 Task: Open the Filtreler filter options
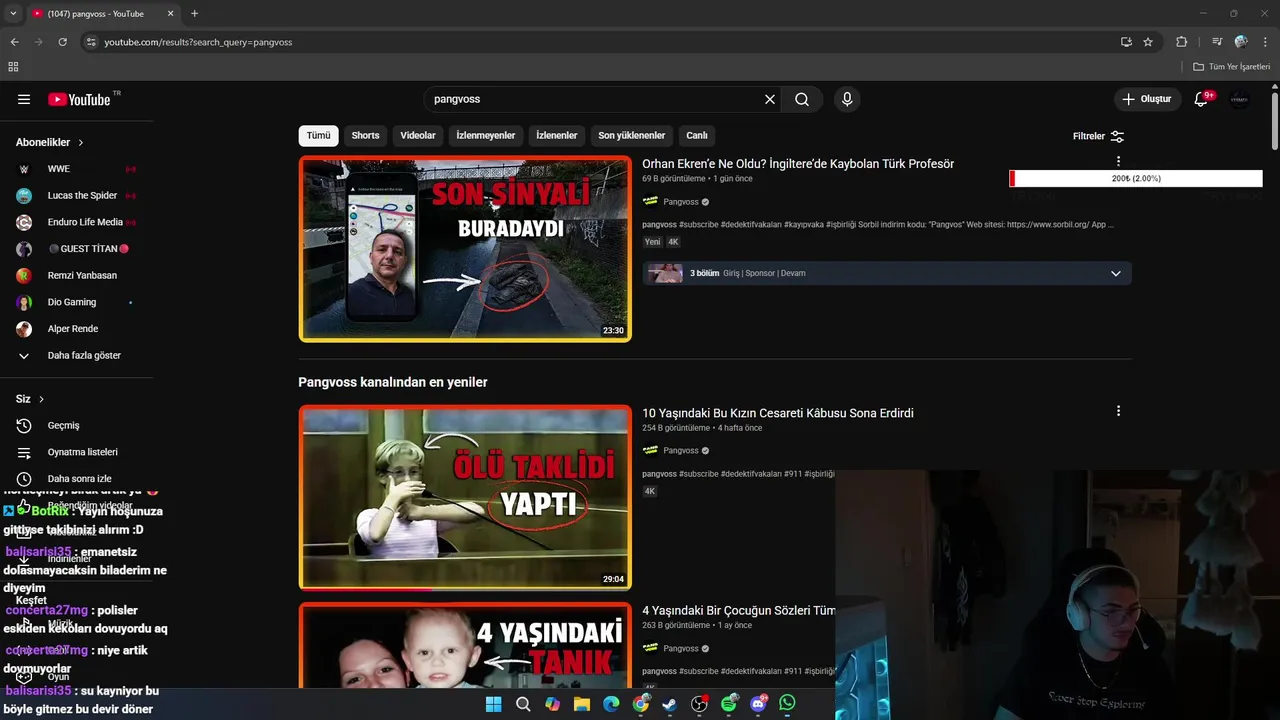pos(1098,136)
